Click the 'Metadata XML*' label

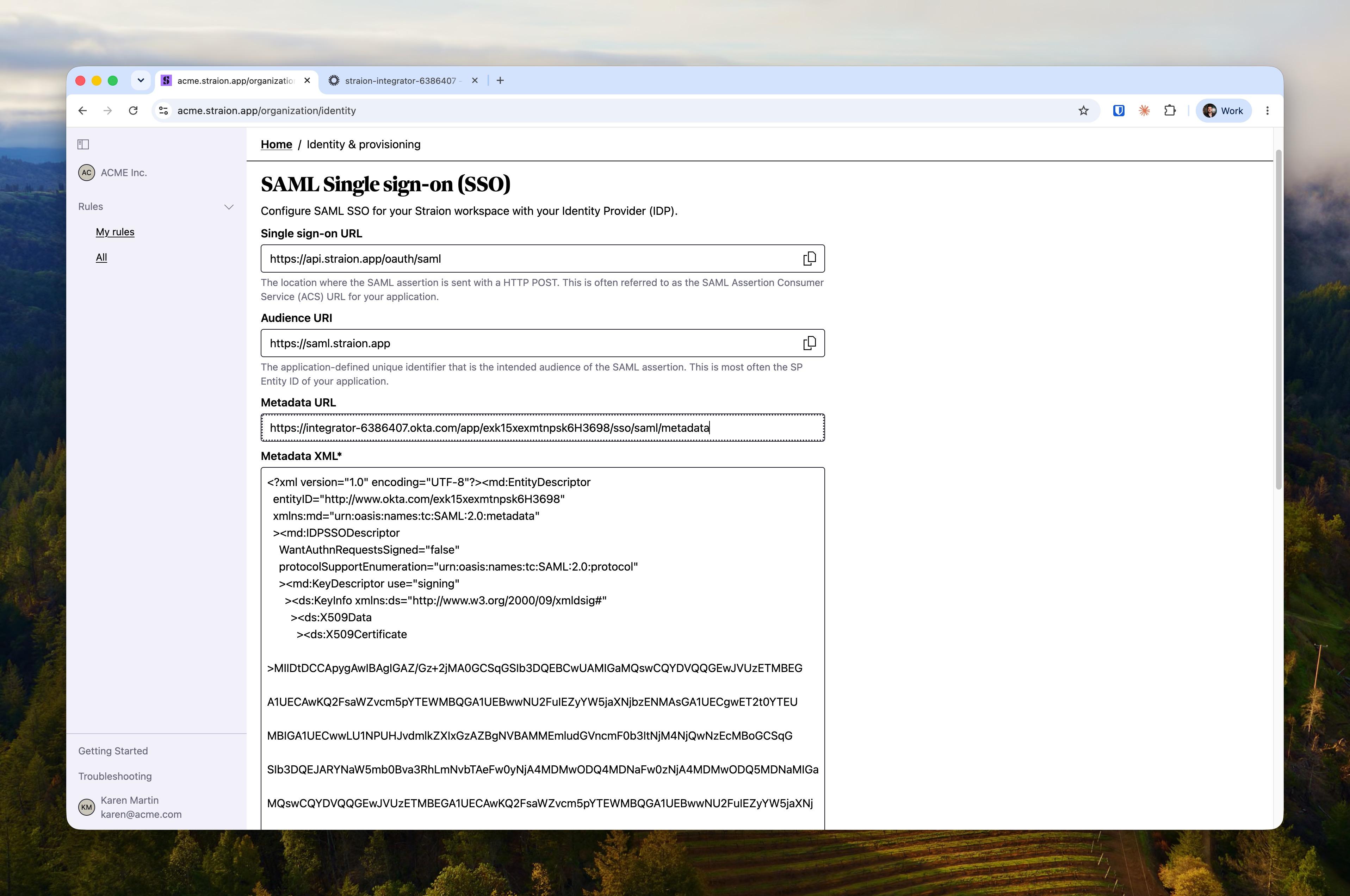(x=301, y=456)
